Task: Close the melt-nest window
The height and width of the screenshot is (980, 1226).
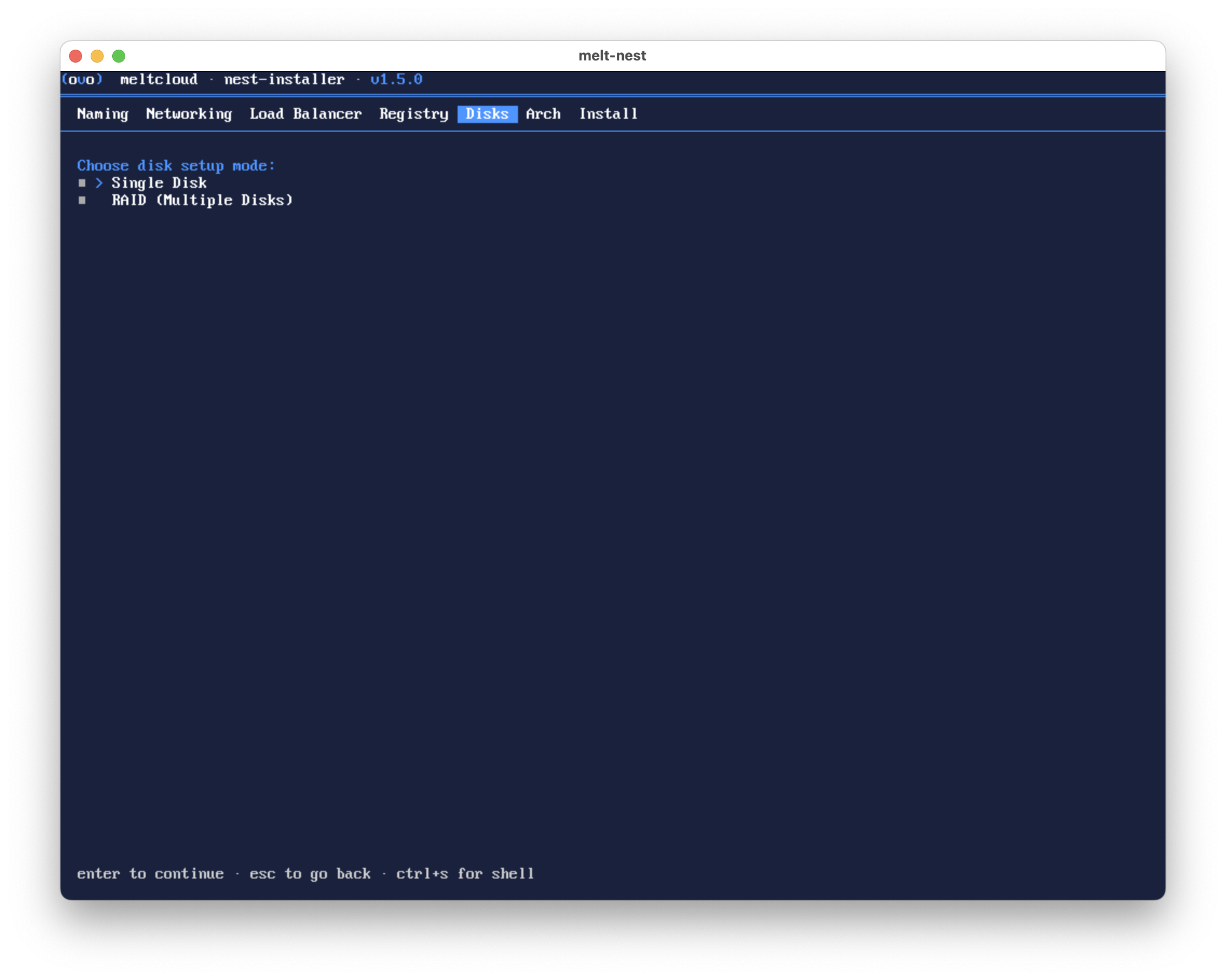Action: coord(76,56)
